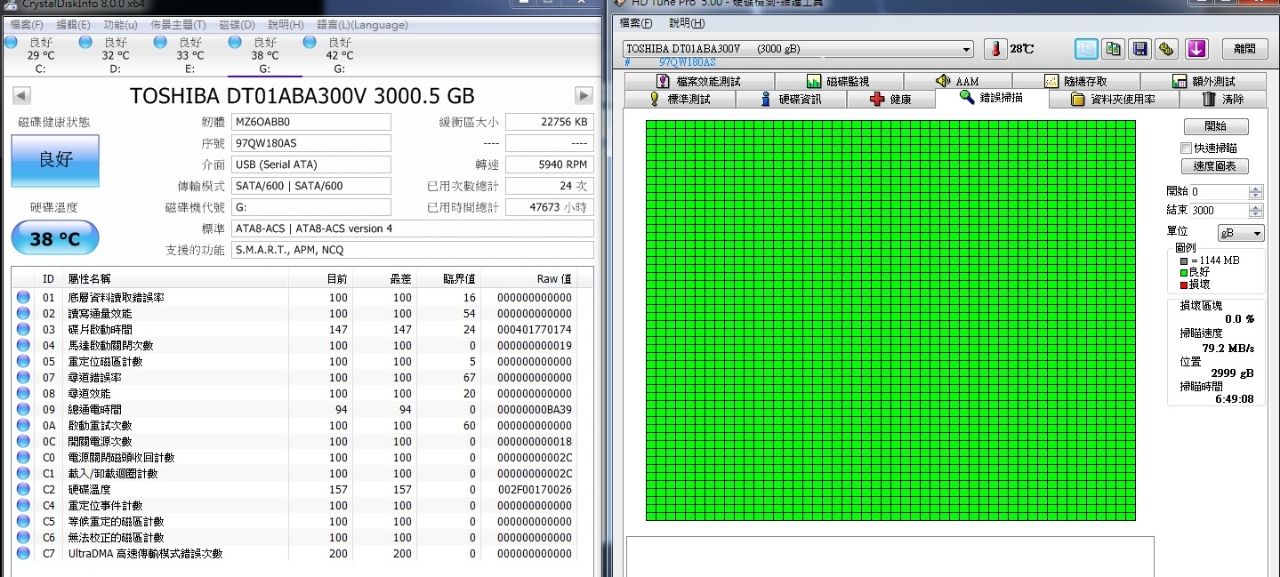Open the 功能 menu in CrystalDiskInfo
The height and width of the screenshot is (577, 1280).
point(120,24)
